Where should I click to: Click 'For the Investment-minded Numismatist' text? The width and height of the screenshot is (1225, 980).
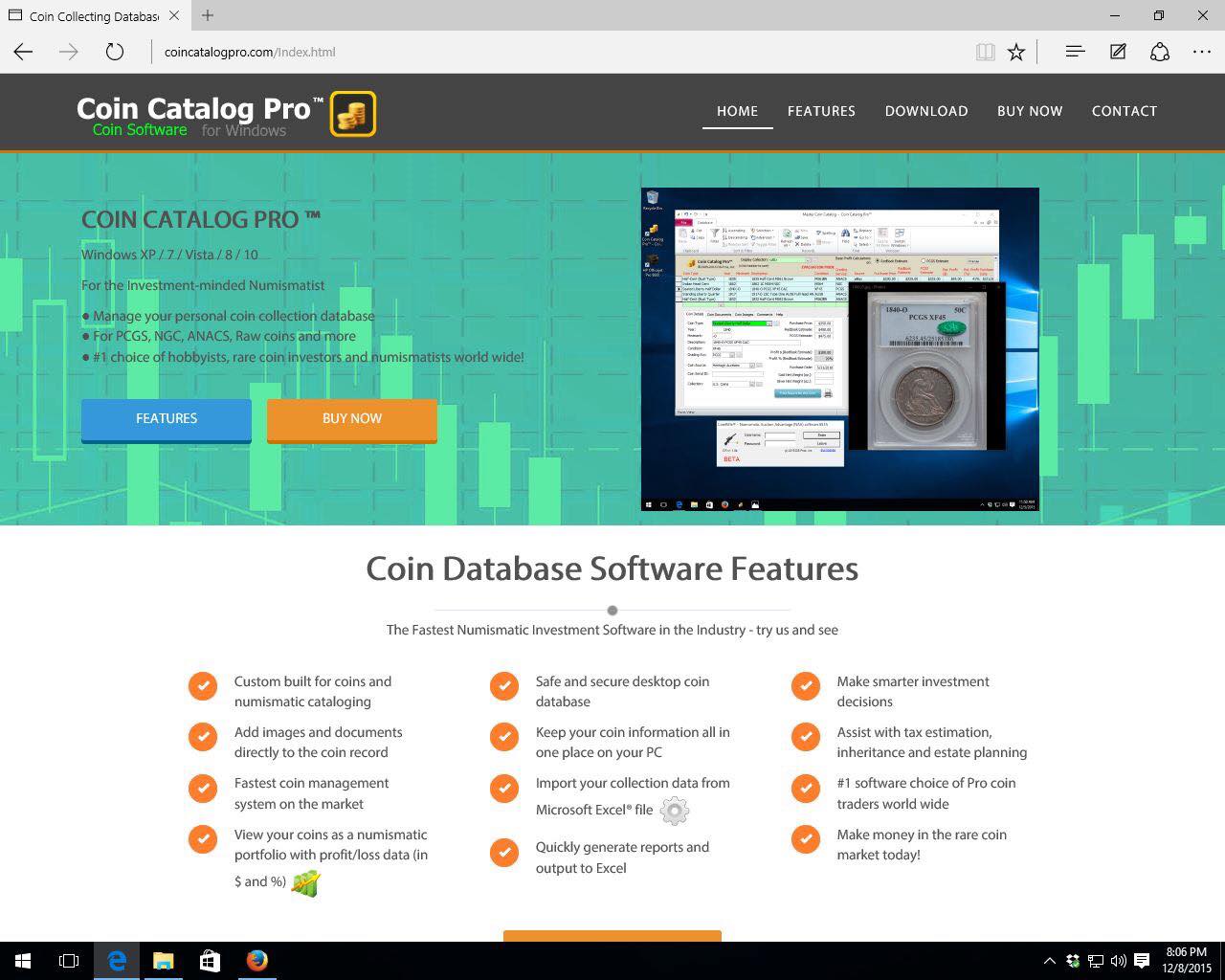203,285
